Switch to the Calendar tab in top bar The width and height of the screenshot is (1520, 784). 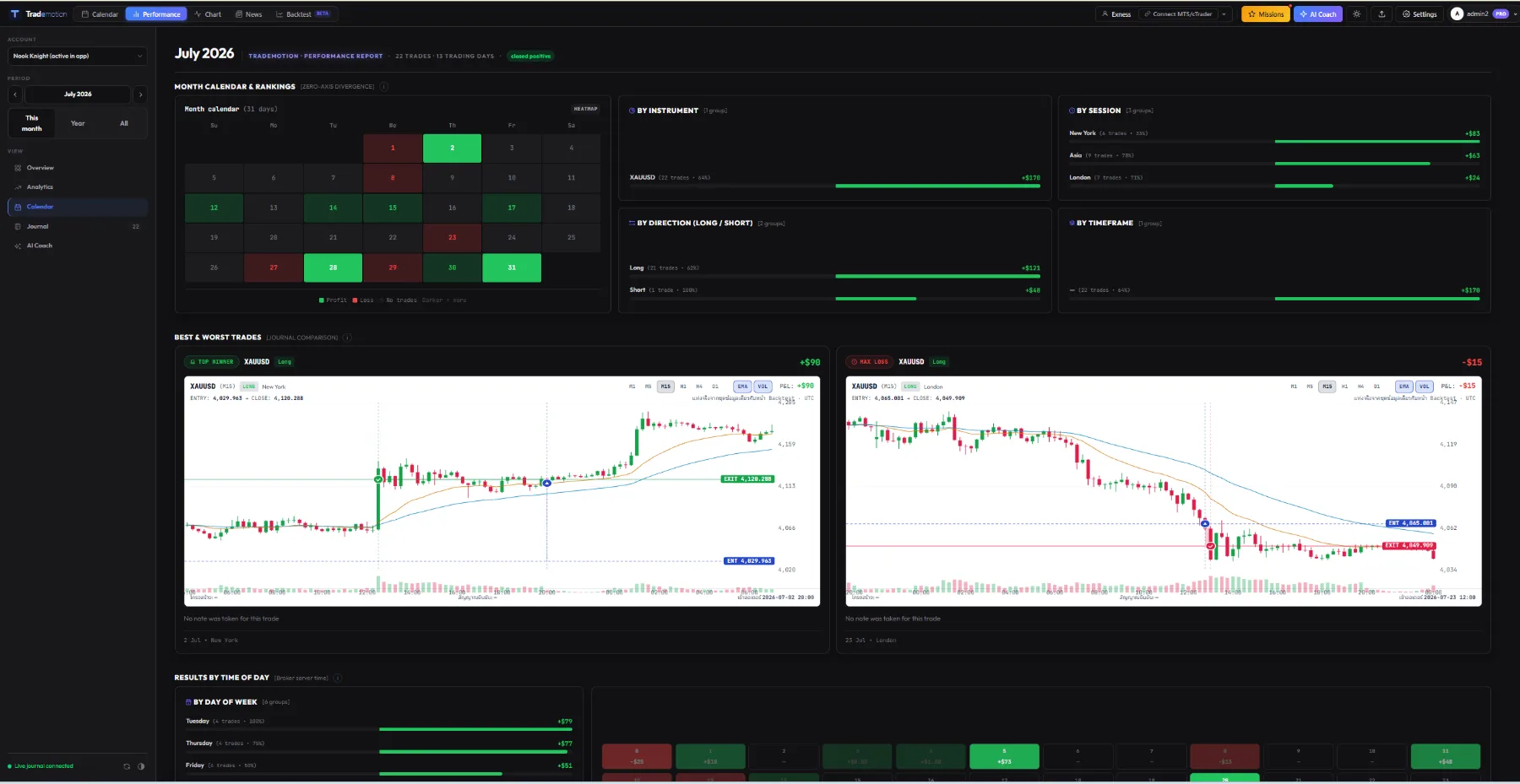point(100,14)
